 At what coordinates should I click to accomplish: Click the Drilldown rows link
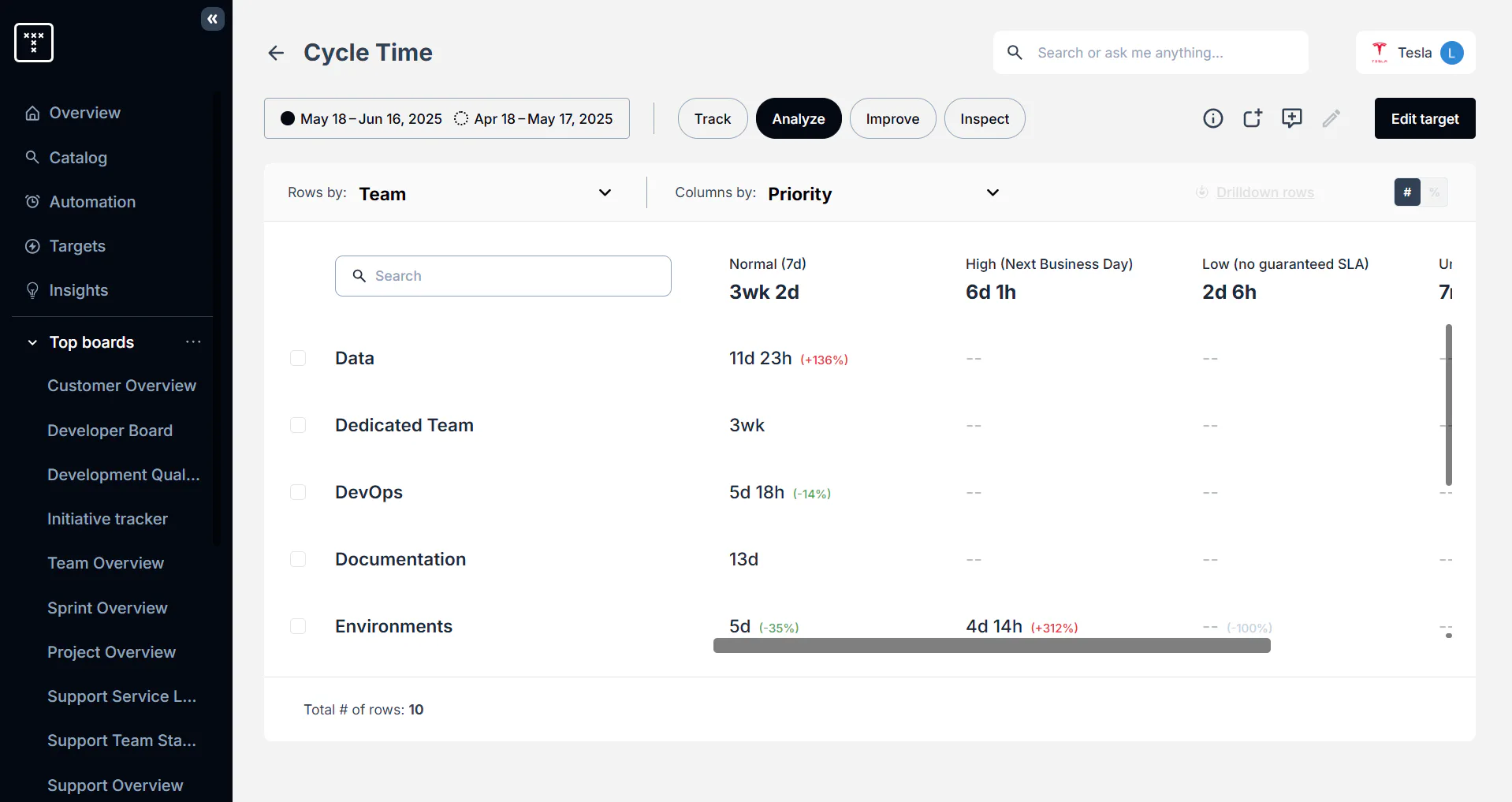1264,192
